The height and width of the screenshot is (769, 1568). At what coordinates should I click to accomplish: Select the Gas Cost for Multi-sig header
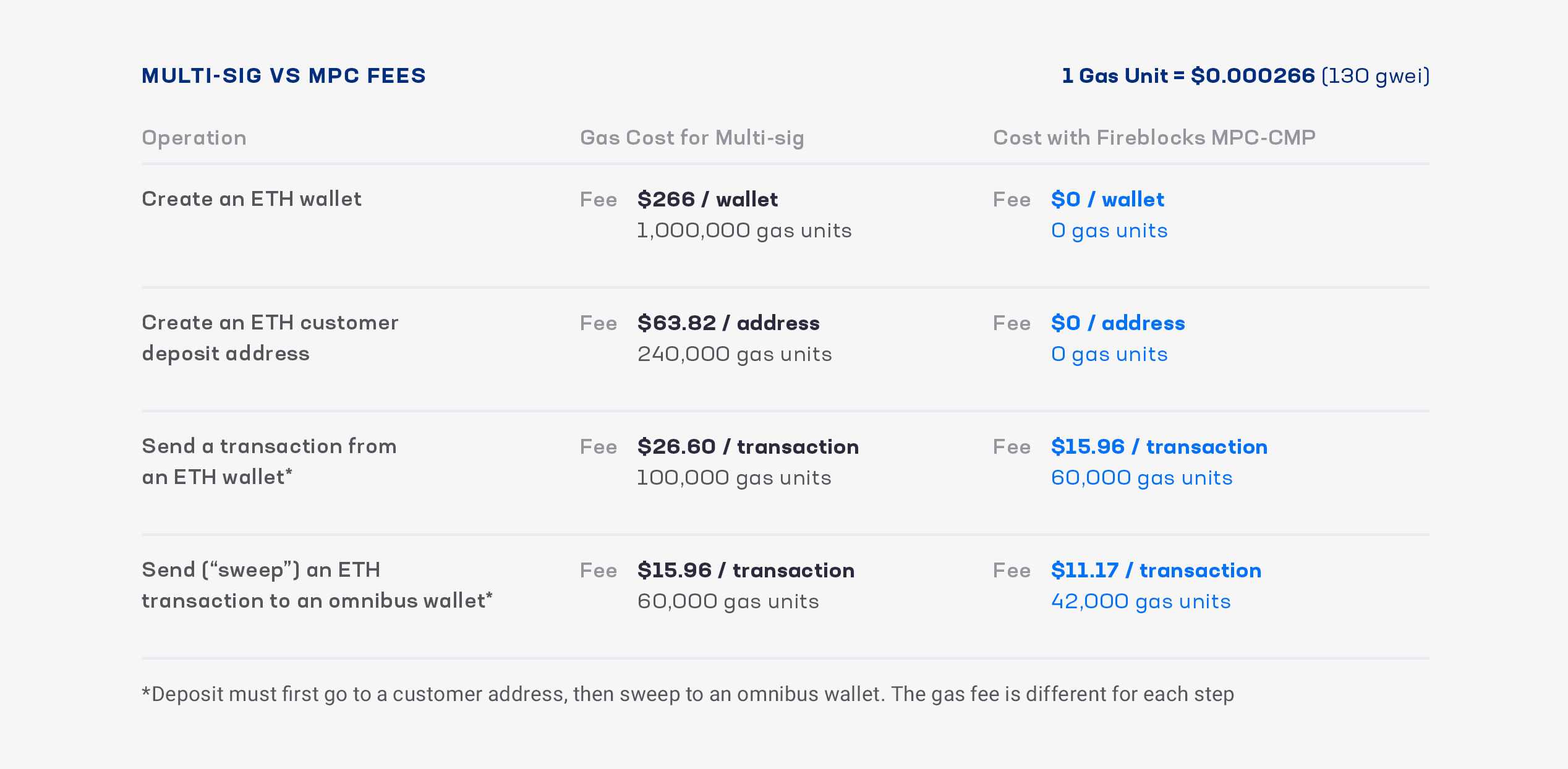point(692,137)
